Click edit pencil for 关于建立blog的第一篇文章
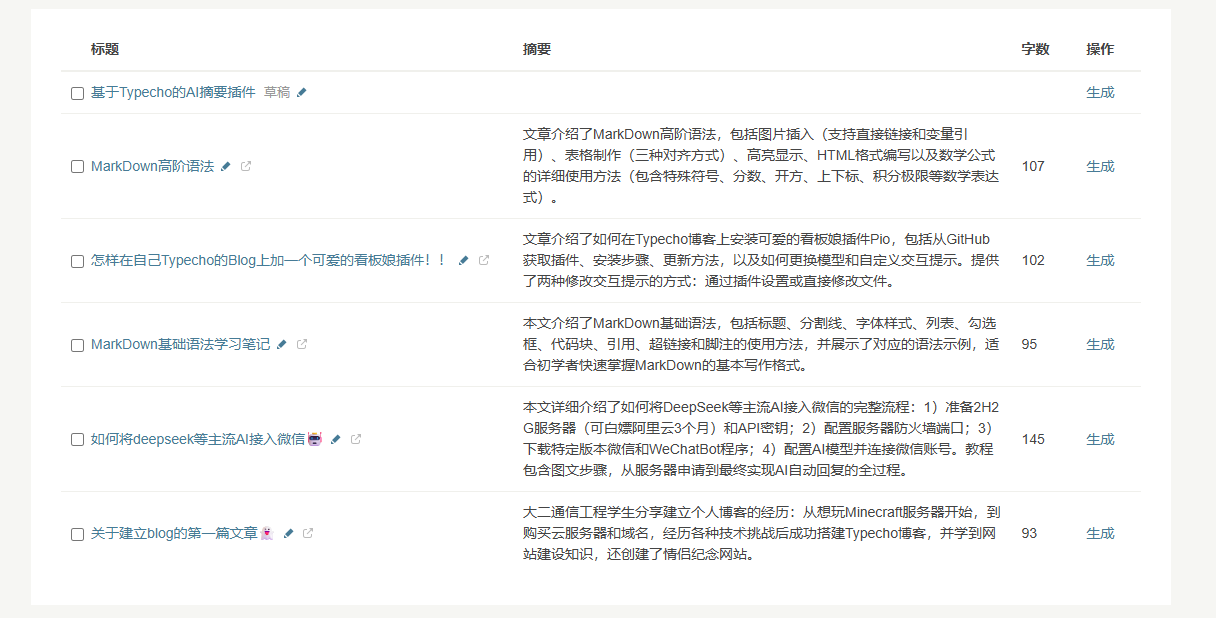This screenshot has height=618, width=1216. [288, 533]
